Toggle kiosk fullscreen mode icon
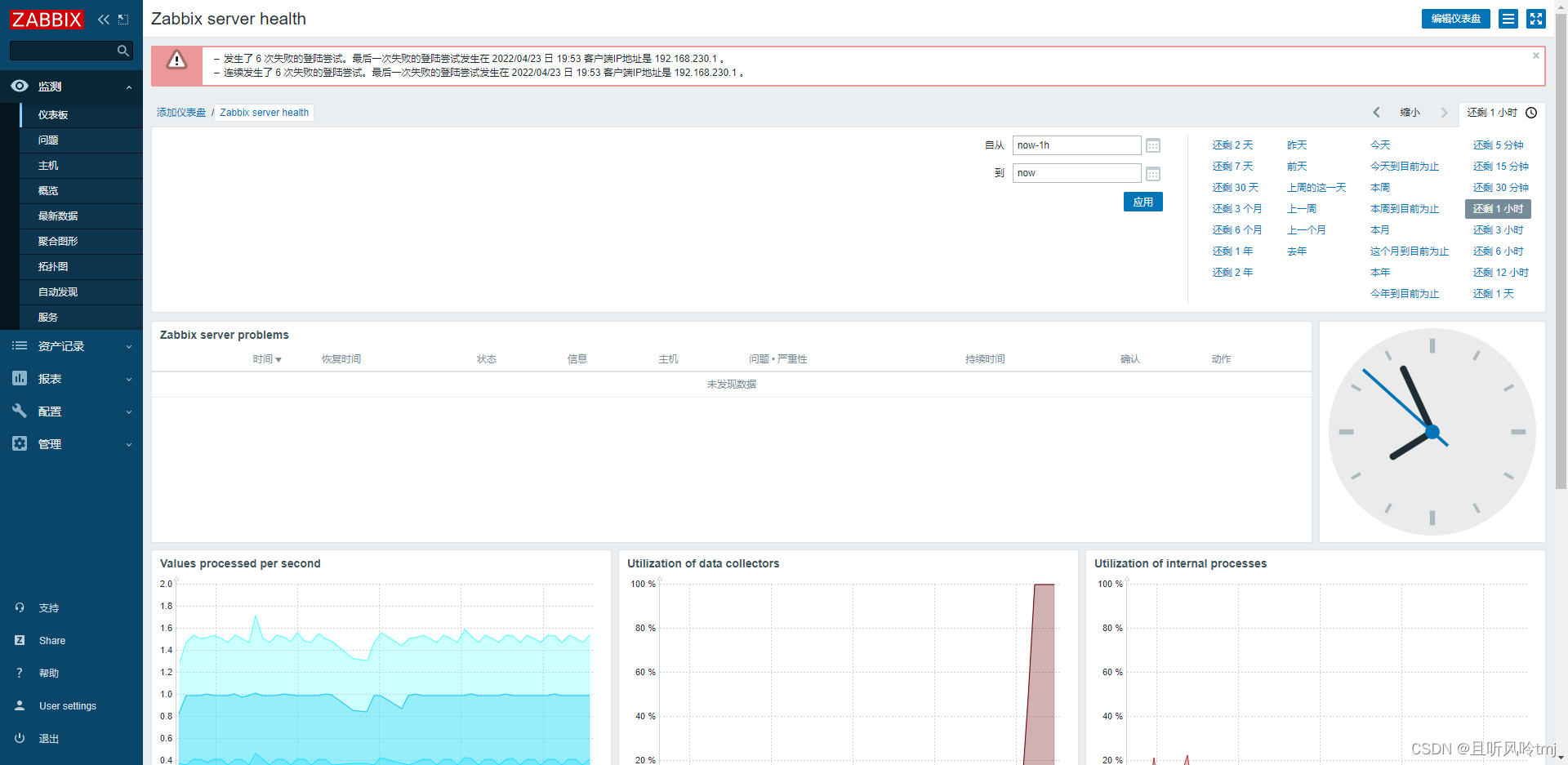 (x=1536, y=19)
